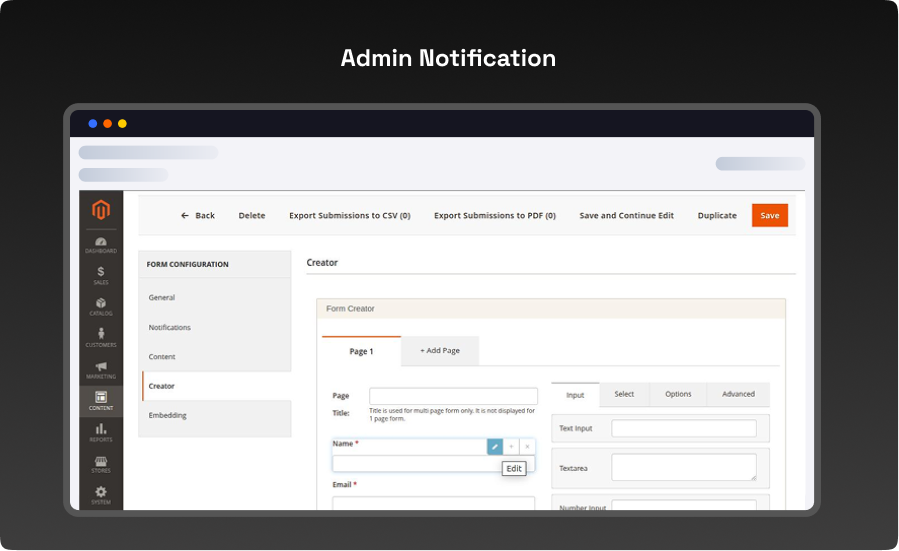Viewport: 899px width, 551px height.
Task: Go to Customers in the sidebar
Action: click(x=101, y=338)
